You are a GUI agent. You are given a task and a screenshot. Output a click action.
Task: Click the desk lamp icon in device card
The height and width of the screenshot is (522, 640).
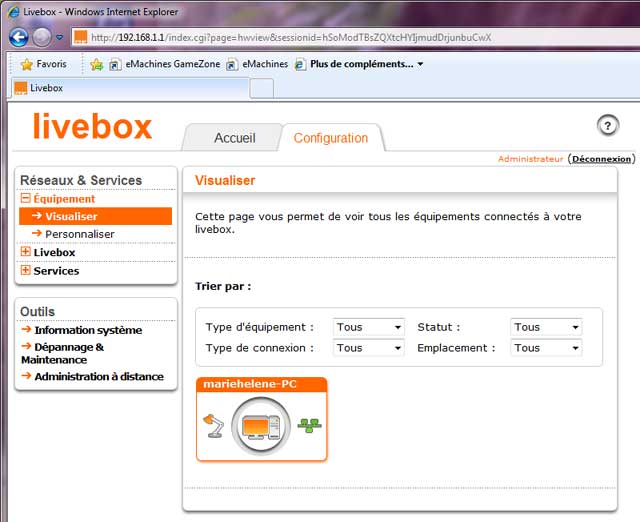click(213, 426)
